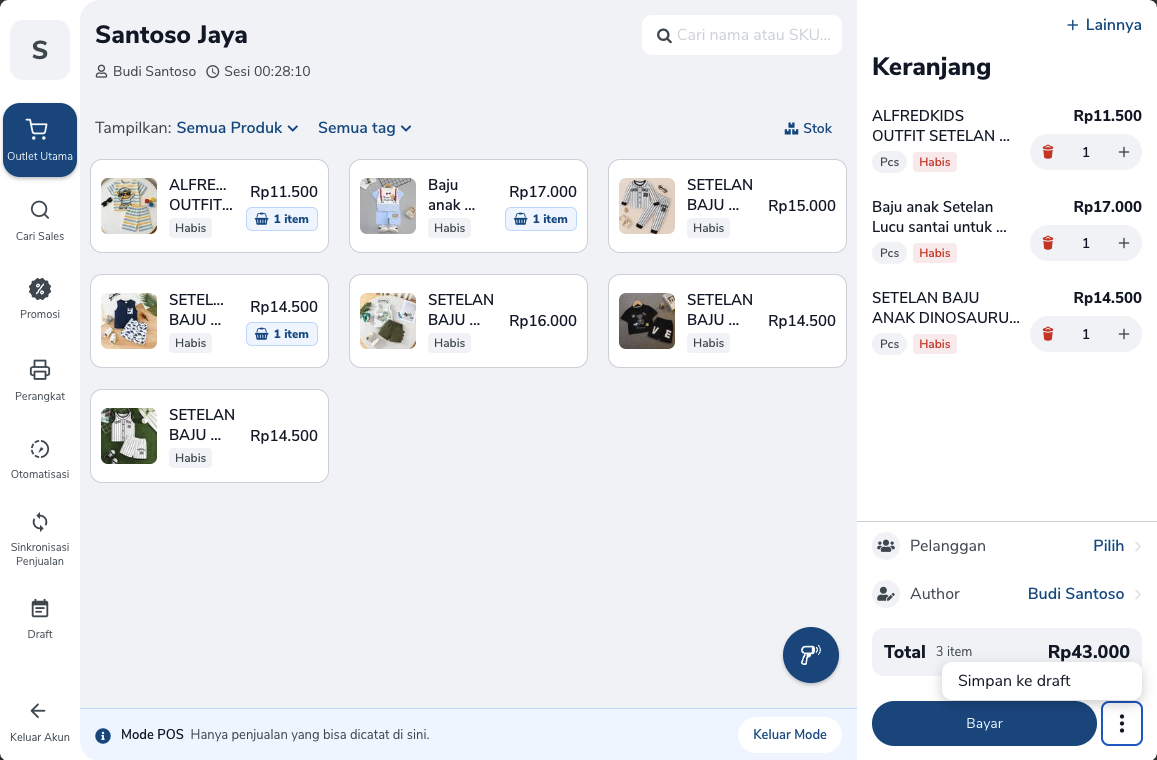This screenshot has width=1157, height=760.
Task: Increase quantity of Baju anak Setelan item
Action: point(1124,243)
